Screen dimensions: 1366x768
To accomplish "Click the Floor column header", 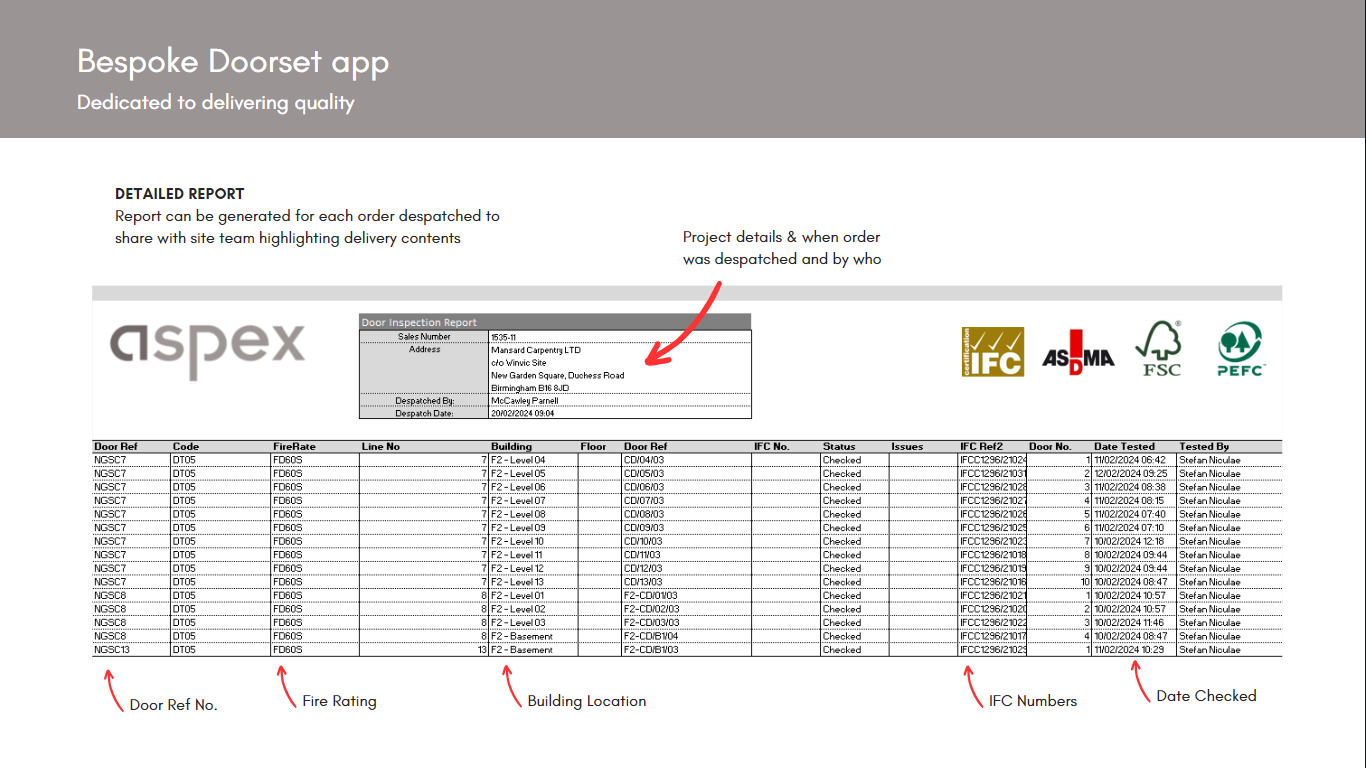I will click(x=593, y=447).
